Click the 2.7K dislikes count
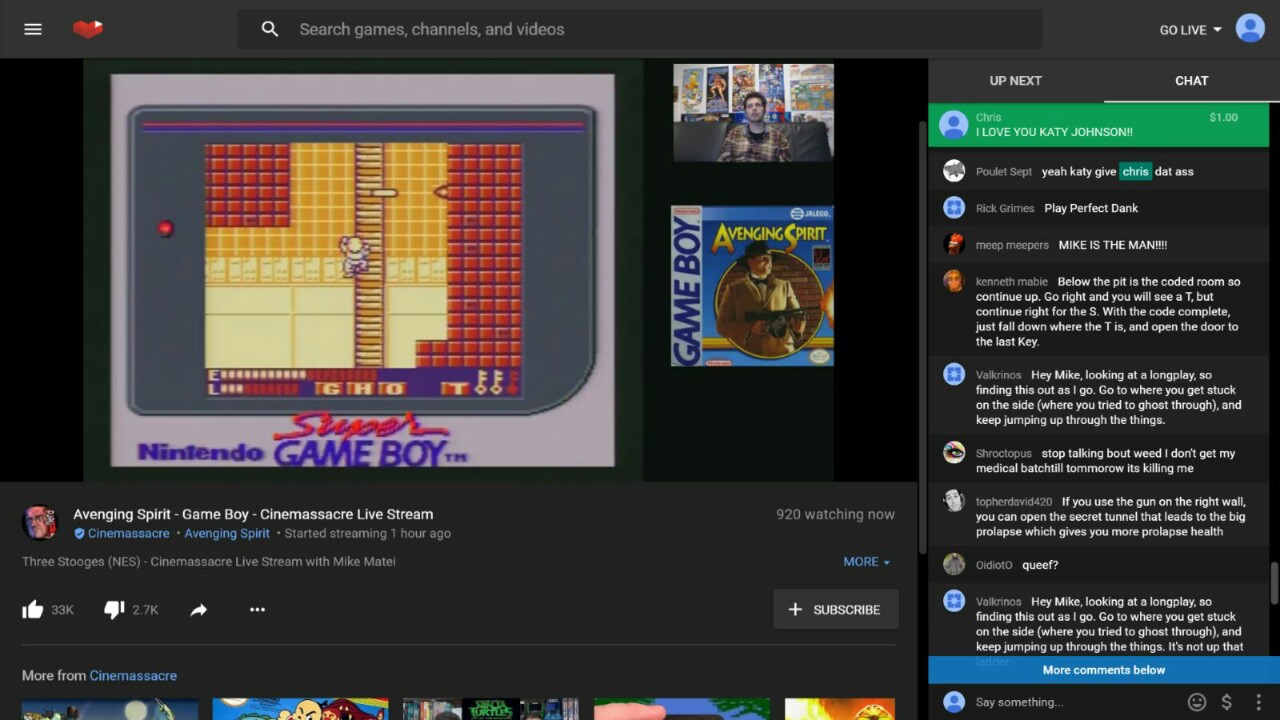 pos(145,610)
